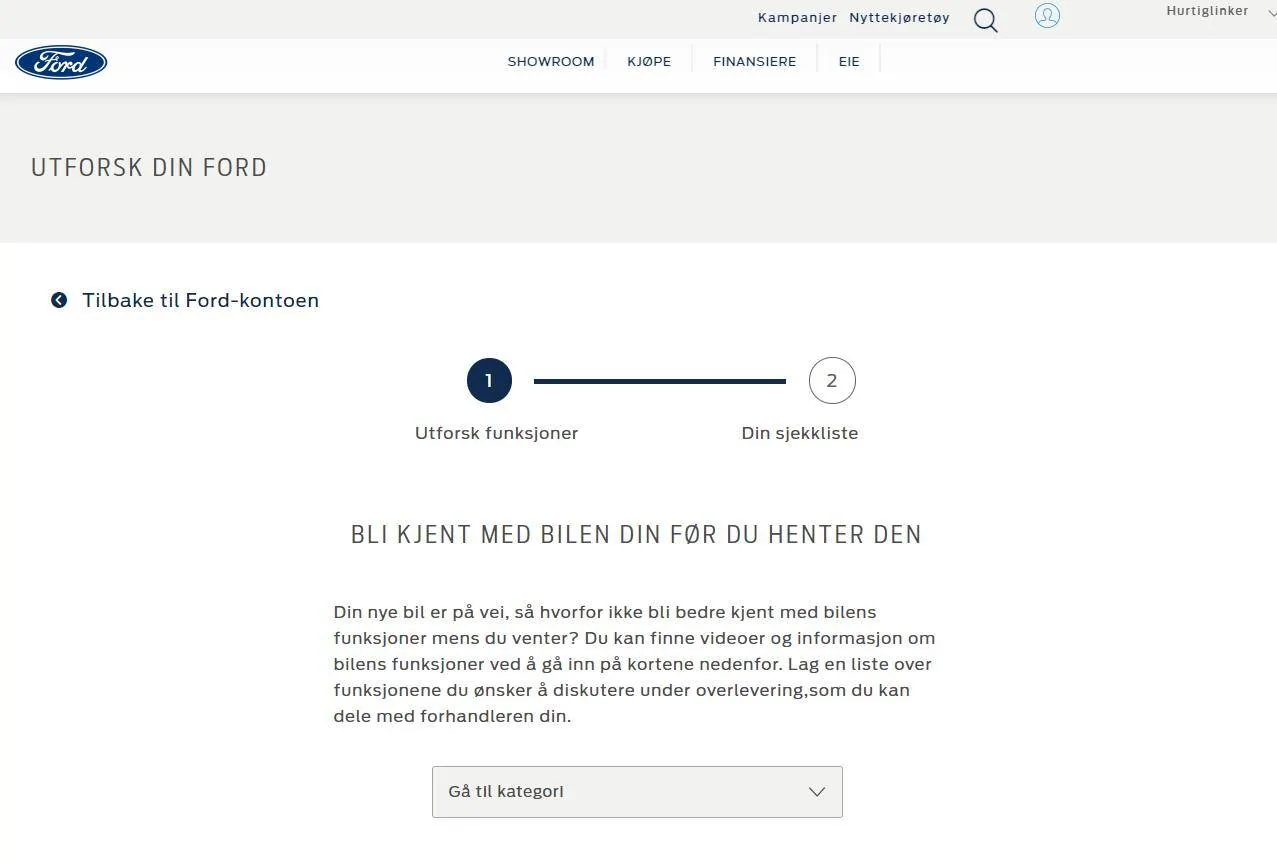Click the progress line between steps
Viewport: 1277px width, 862px height.
tap(660, 381)
